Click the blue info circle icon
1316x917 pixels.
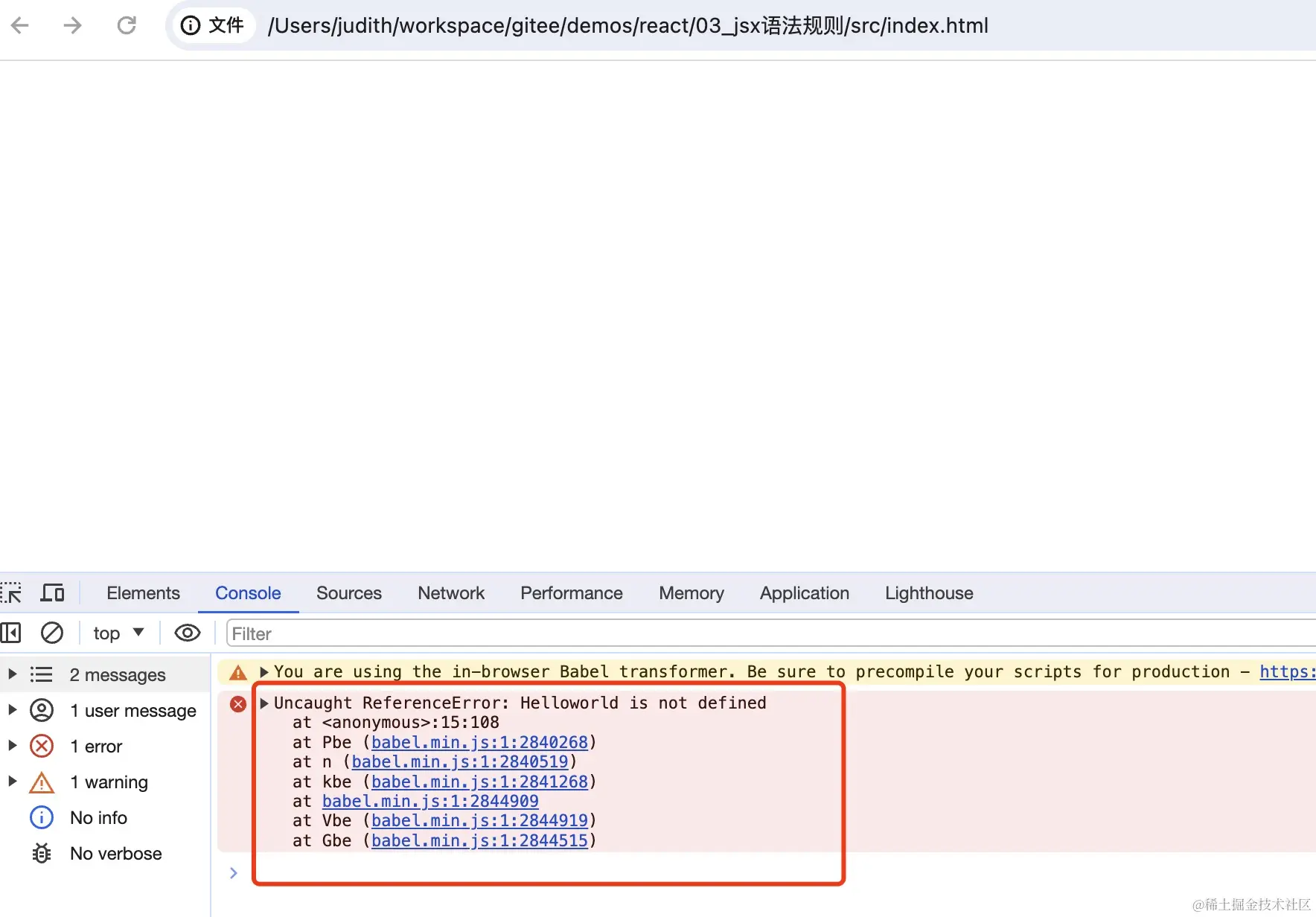pos(42,817)
